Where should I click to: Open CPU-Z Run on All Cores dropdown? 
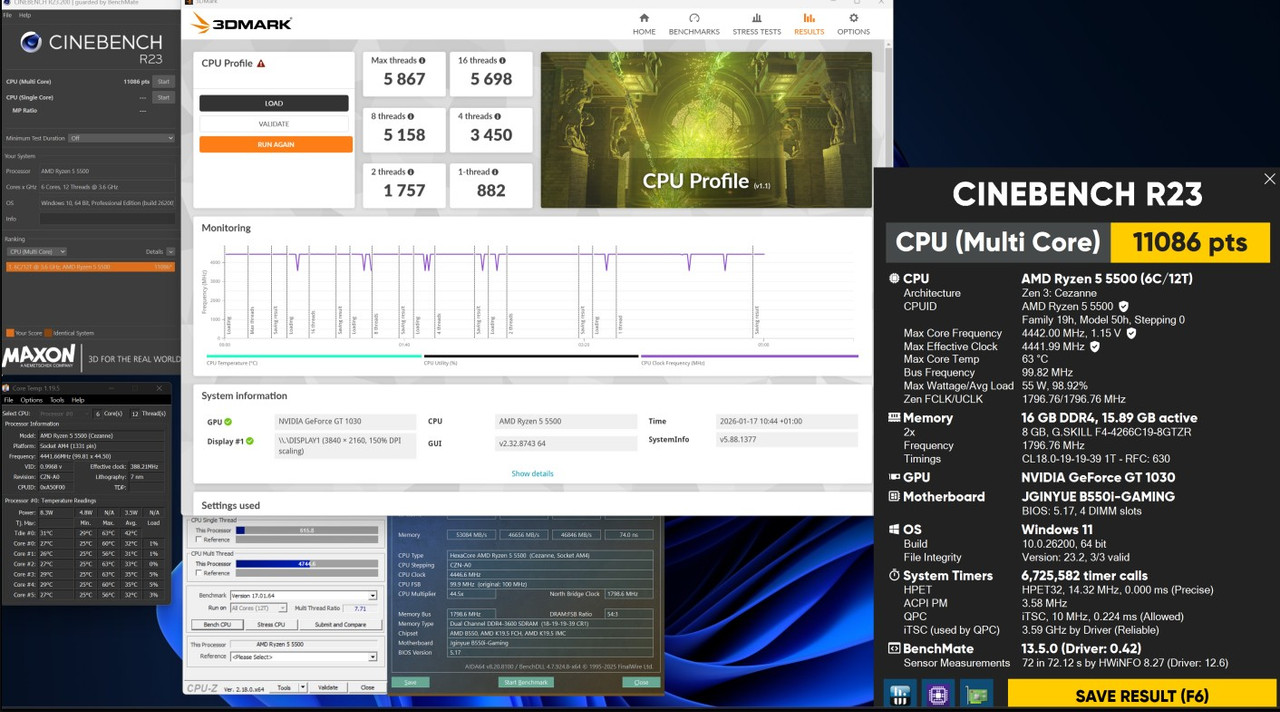(x=258, y=608)
